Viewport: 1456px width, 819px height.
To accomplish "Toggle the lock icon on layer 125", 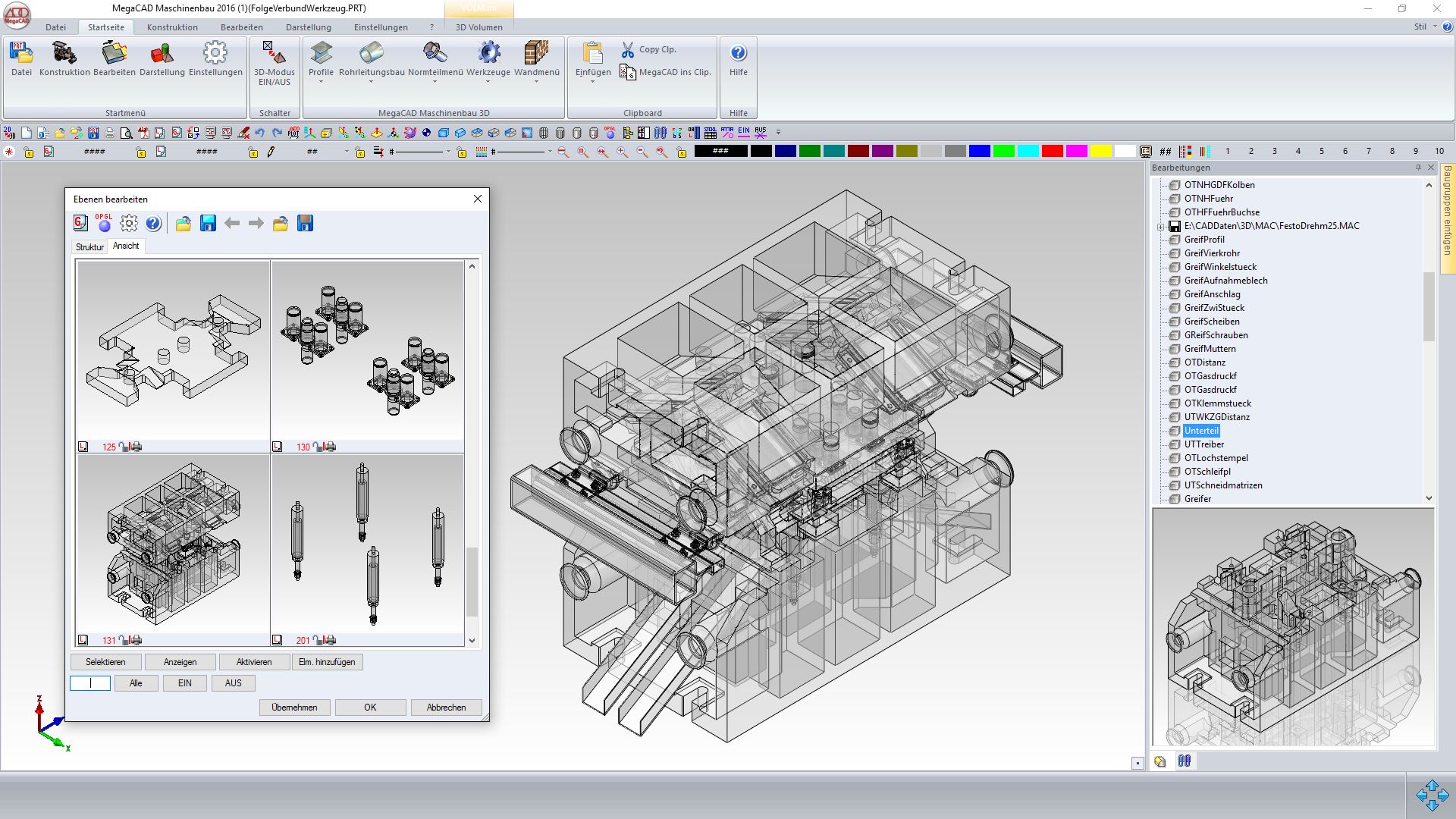I will (x=124, y=447).
